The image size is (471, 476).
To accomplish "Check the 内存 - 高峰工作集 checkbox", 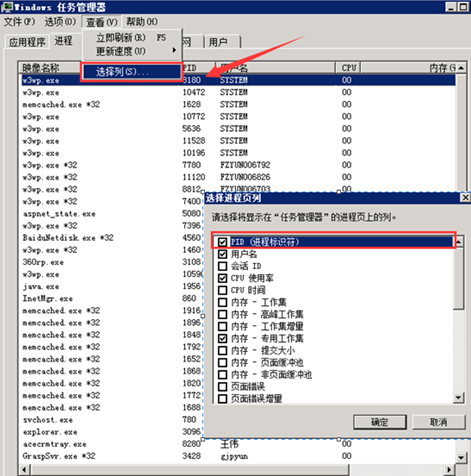I will pos(222,314).
